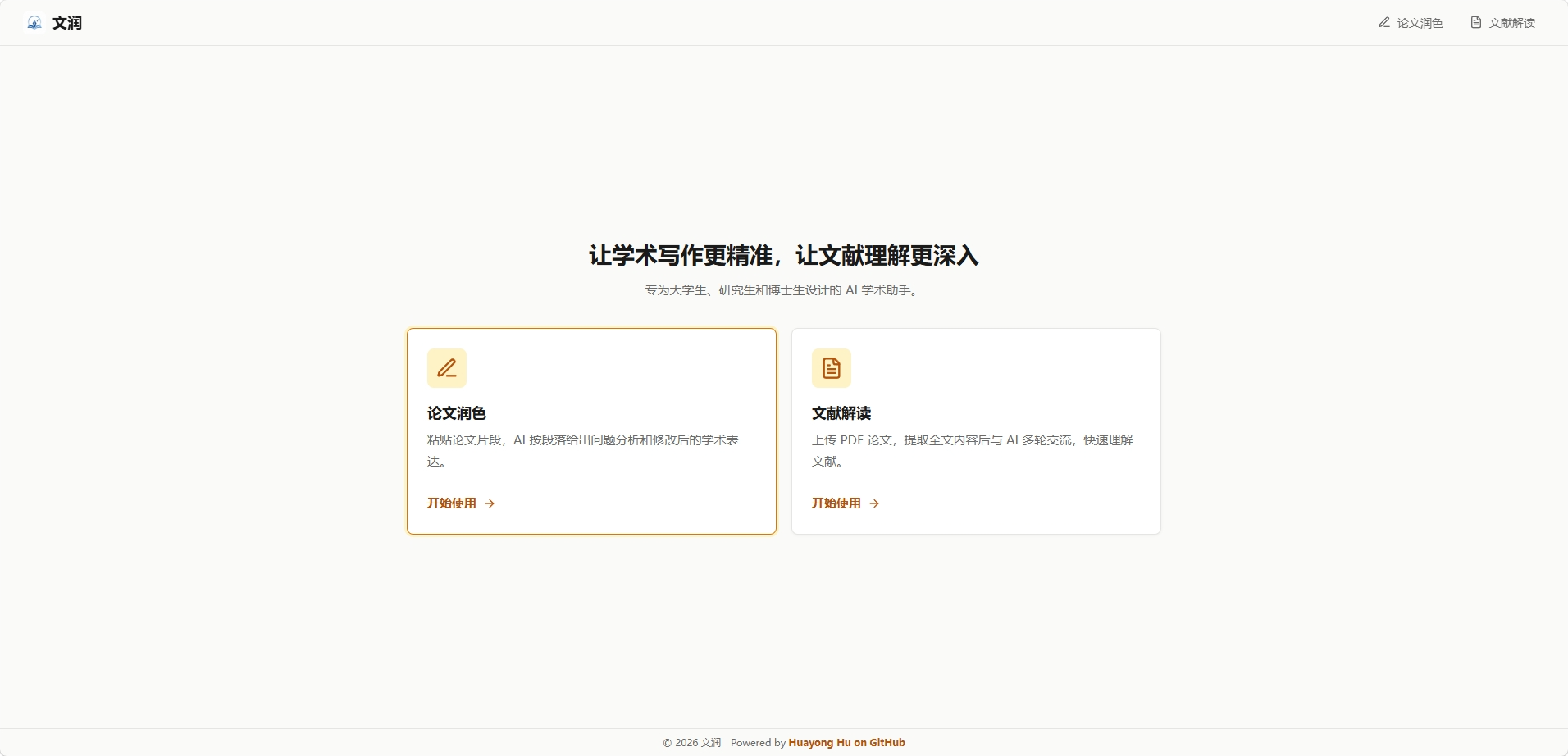Screen dimensions: 1568x756
Task: Click 开始使用 in the 论文润色 card
Action: point(452,503)
